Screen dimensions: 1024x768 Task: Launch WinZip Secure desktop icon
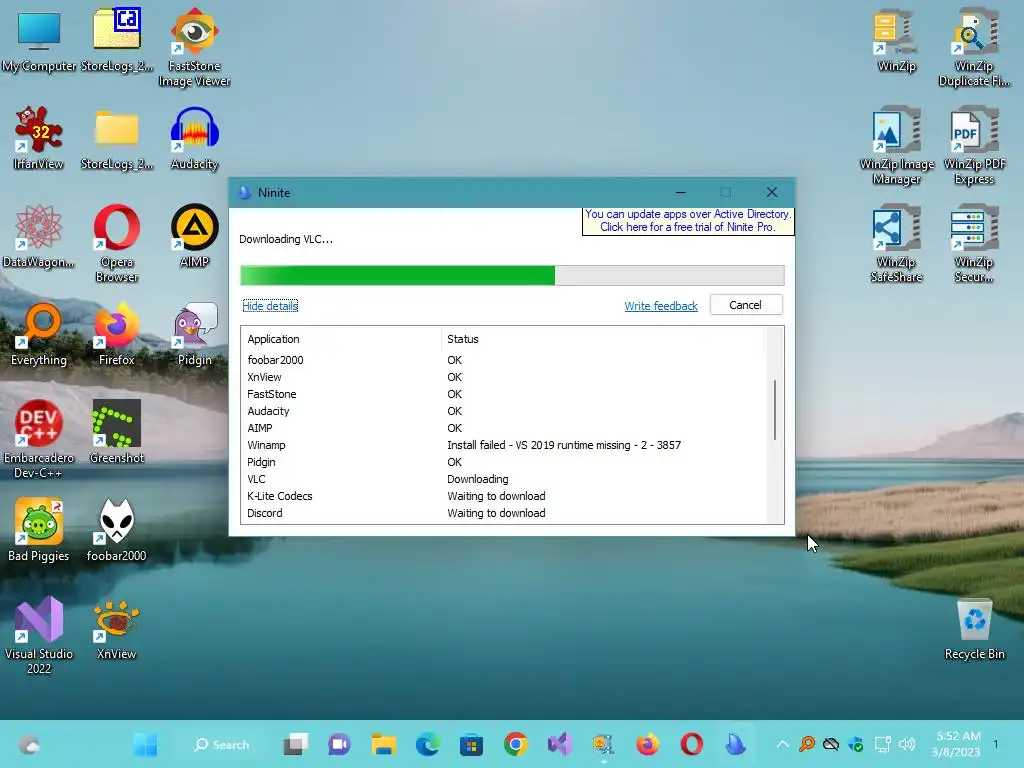coord(974,243)
